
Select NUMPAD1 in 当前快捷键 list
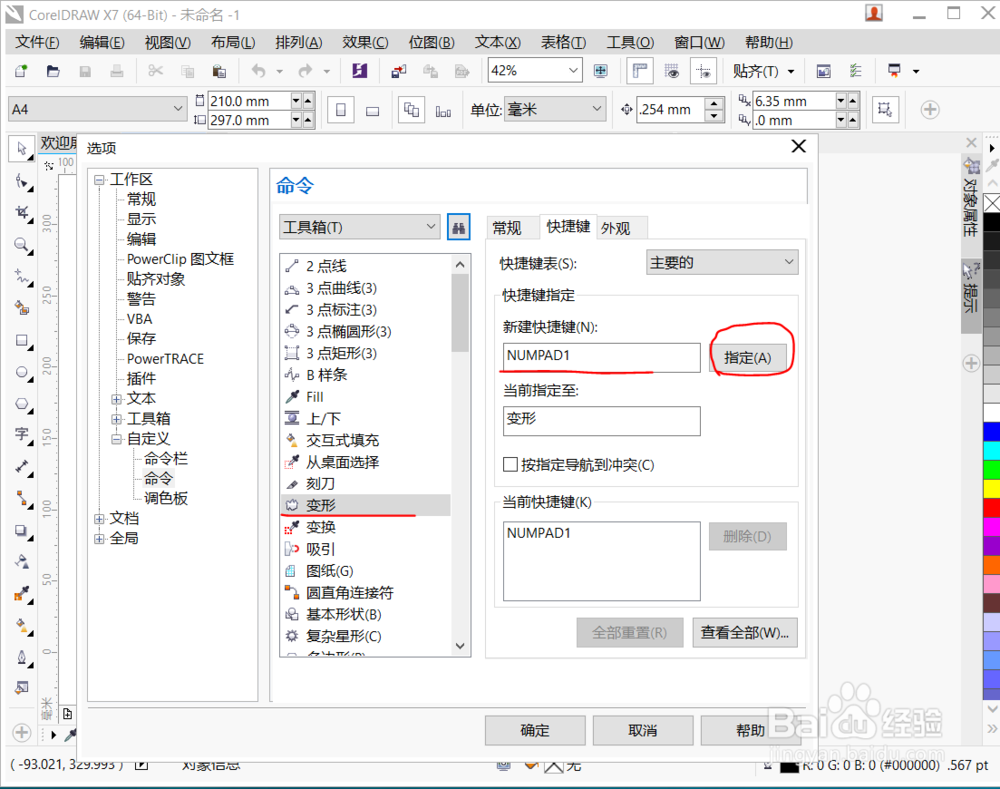pyautogui.click(x=539, y=533)
